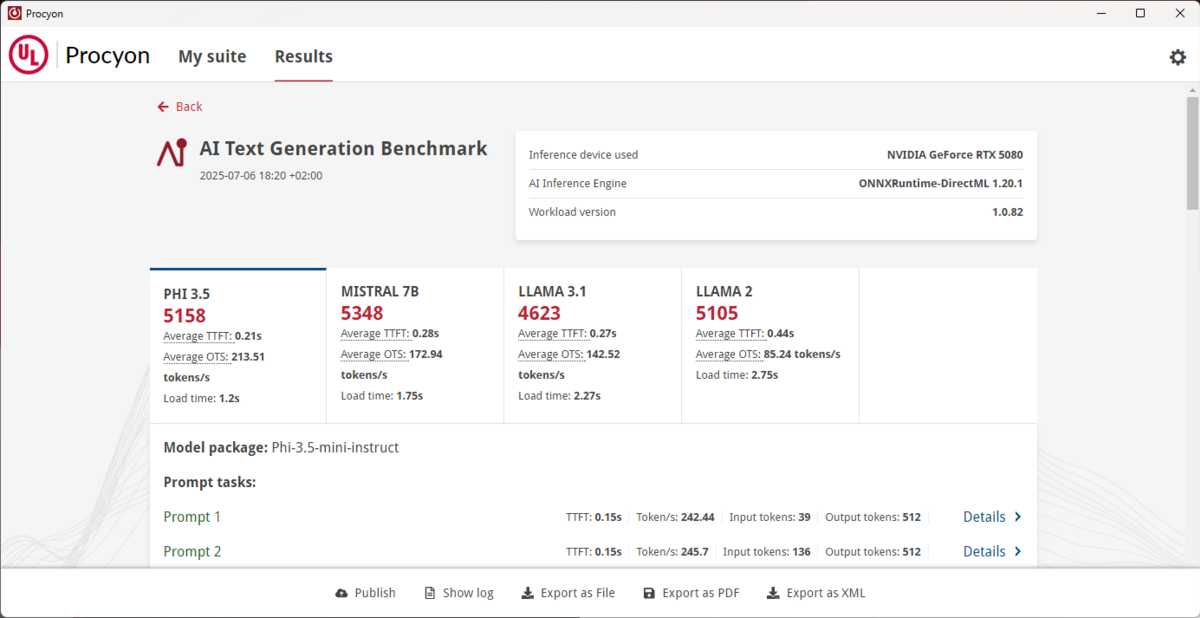Viewport: 1200px width, 618px height.
Task: Click the Prompt 1 task label
Action: 192,517
